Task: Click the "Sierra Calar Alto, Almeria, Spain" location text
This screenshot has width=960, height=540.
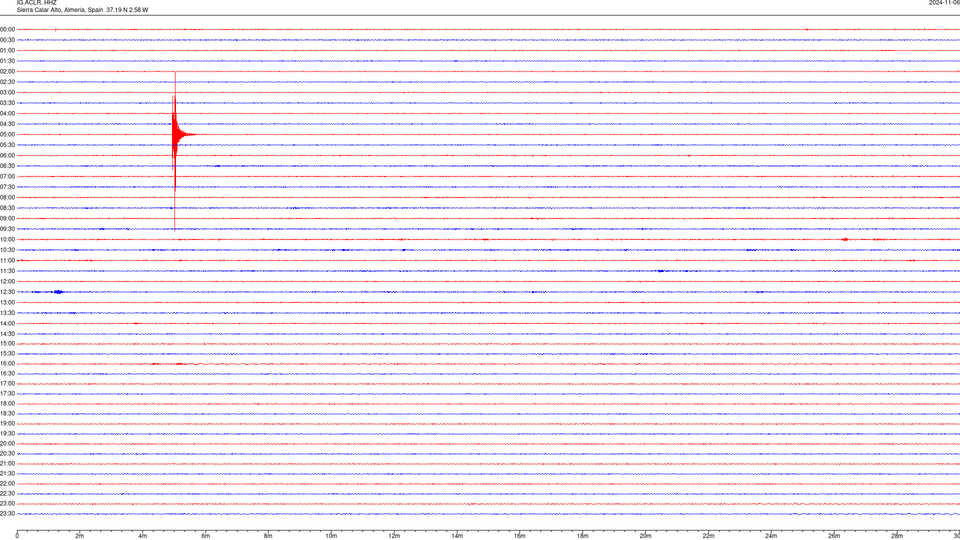Action: pyautogui.click(x=60, y=10)
